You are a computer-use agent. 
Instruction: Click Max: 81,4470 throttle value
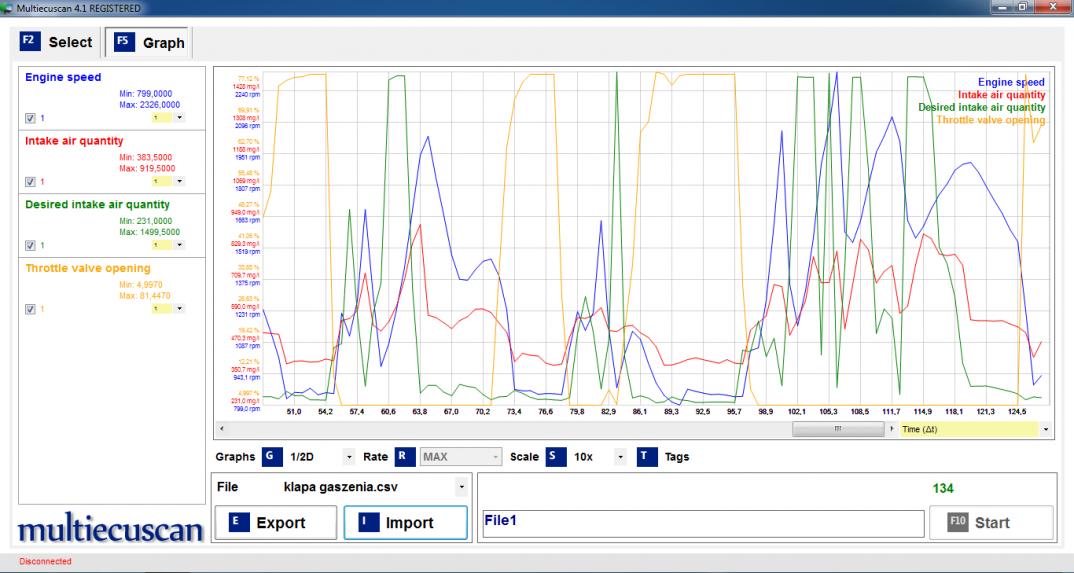tap(145, 296)
